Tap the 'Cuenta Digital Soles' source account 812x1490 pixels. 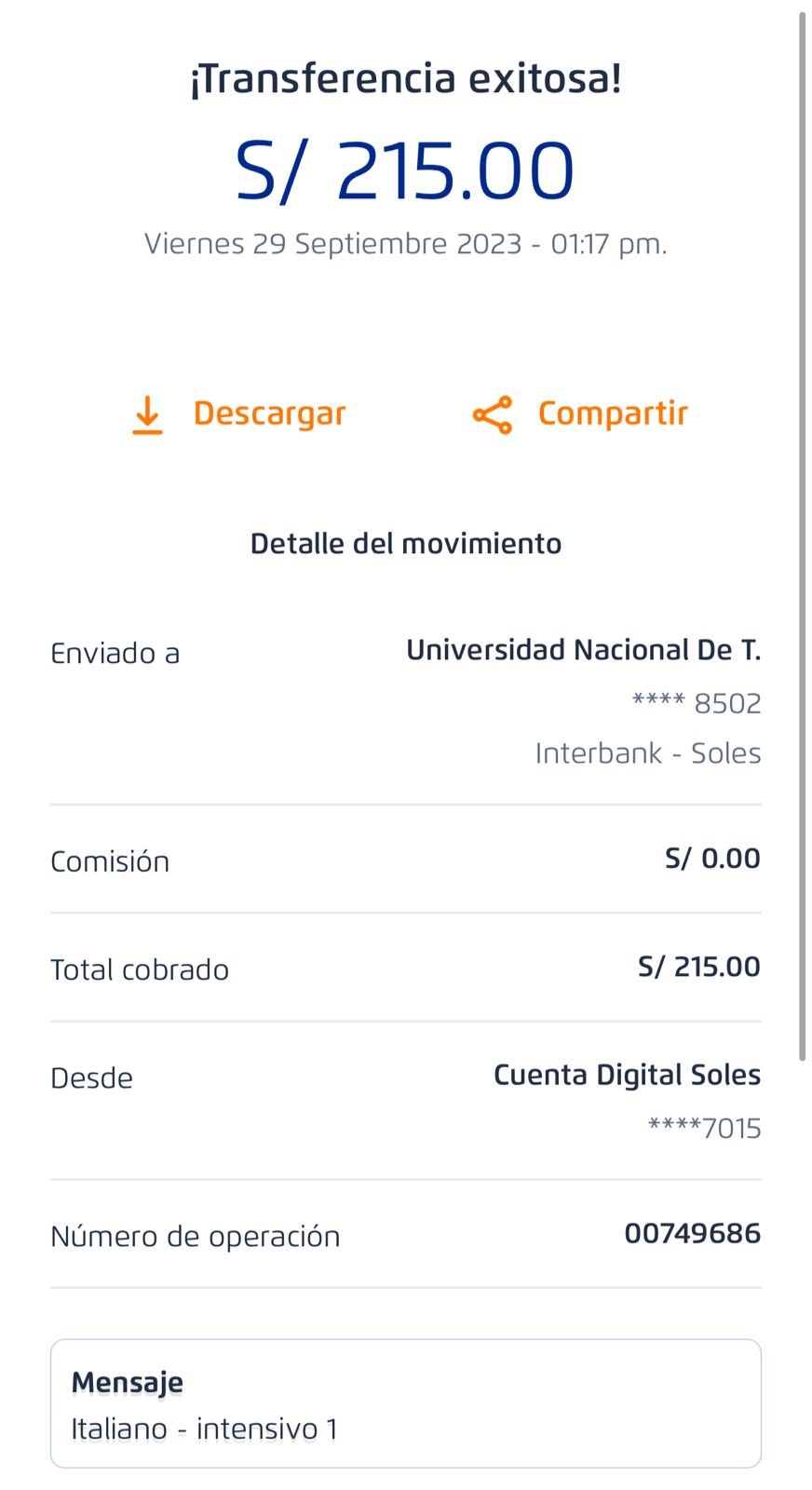pyautogui.click(x=627, y=1075)
